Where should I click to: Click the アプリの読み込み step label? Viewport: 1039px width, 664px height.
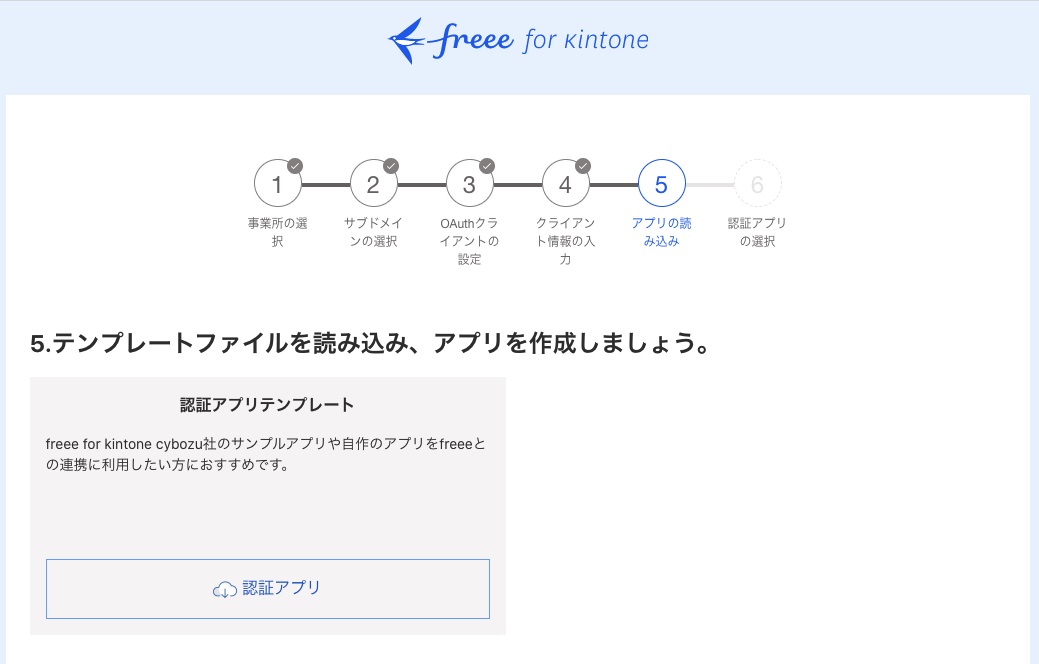(x=661, y=232)
